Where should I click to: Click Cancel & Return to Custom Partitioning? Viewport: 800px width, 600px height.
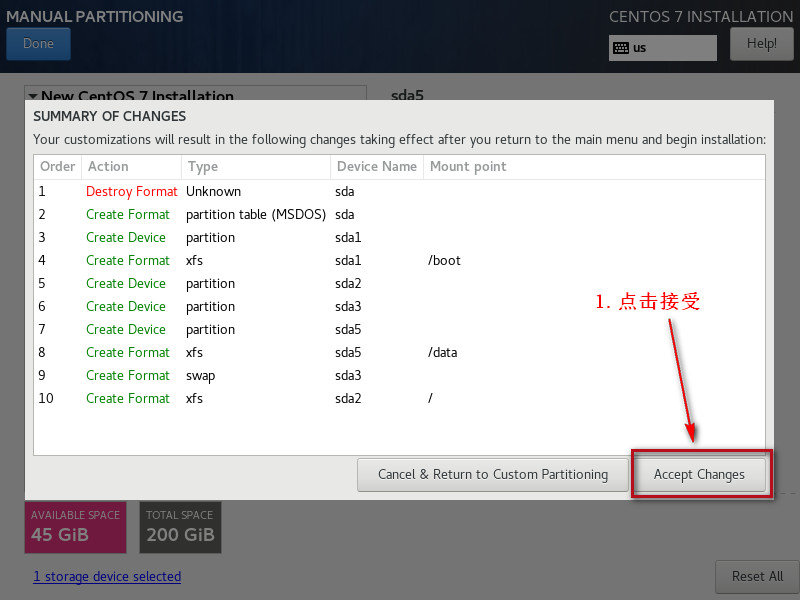(493, 474)
